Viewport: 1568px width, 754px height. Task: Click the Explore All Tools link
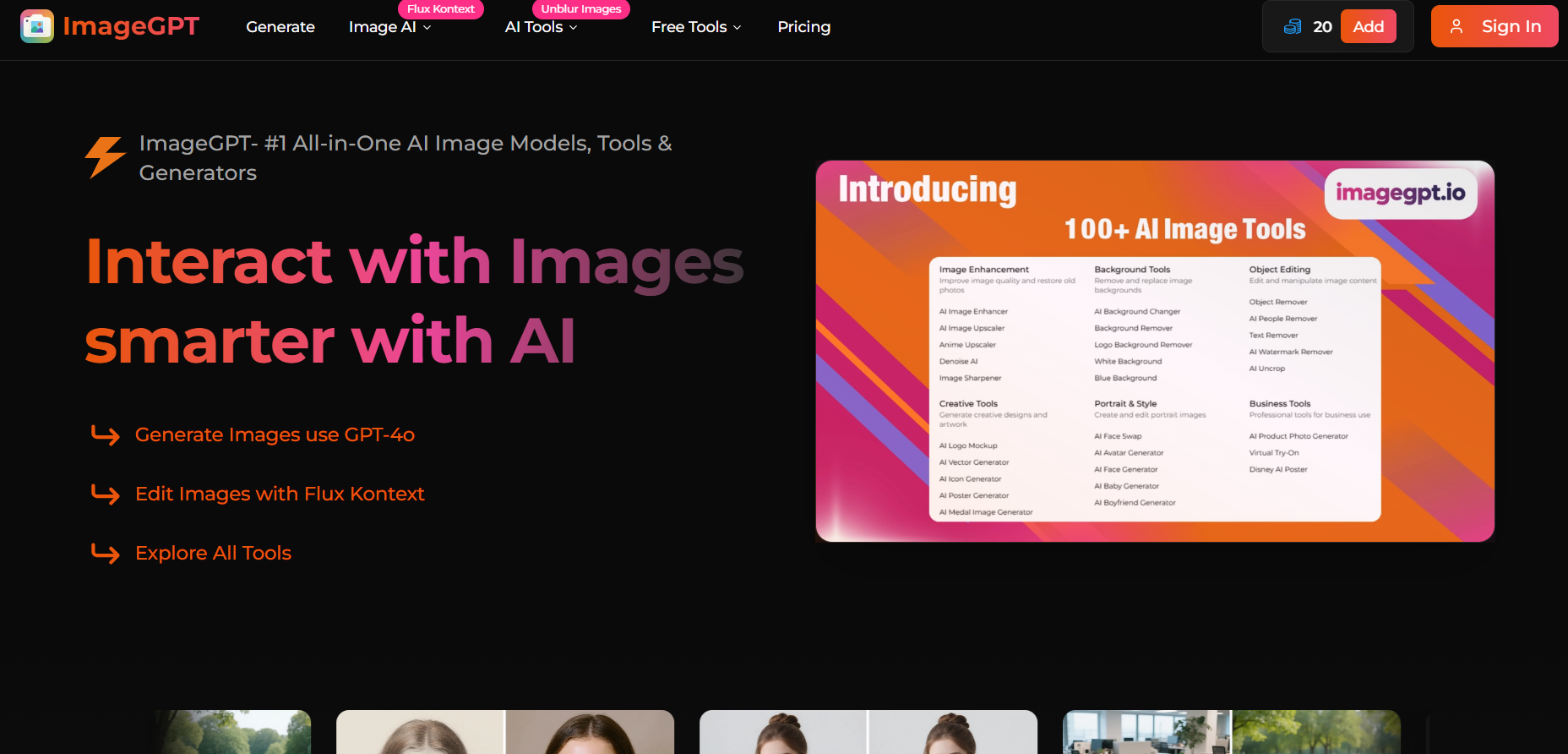pyautogui.click(x=213, y=553)
